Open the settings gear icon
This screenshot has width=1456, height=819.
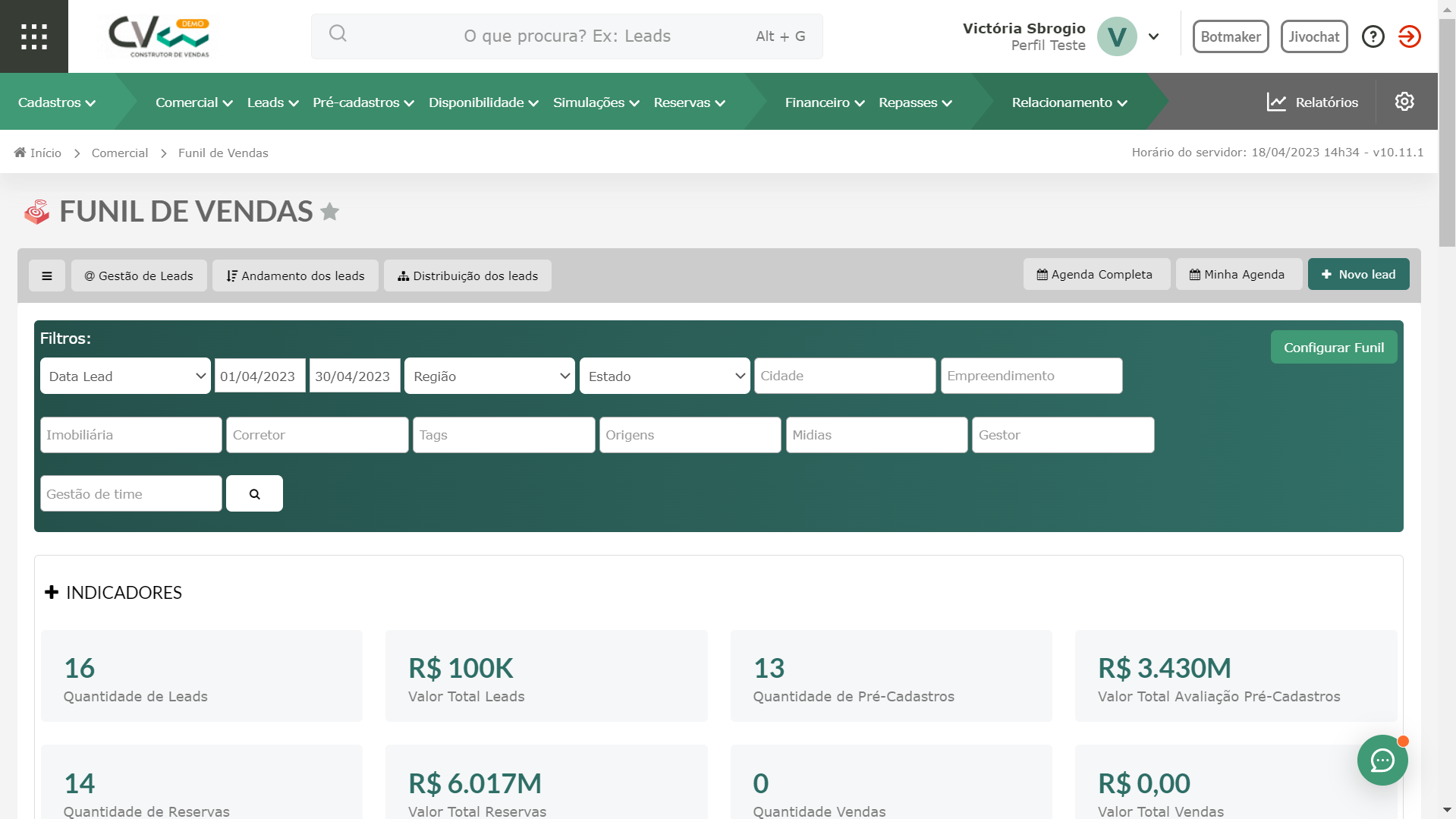[x=1404, y=102]
